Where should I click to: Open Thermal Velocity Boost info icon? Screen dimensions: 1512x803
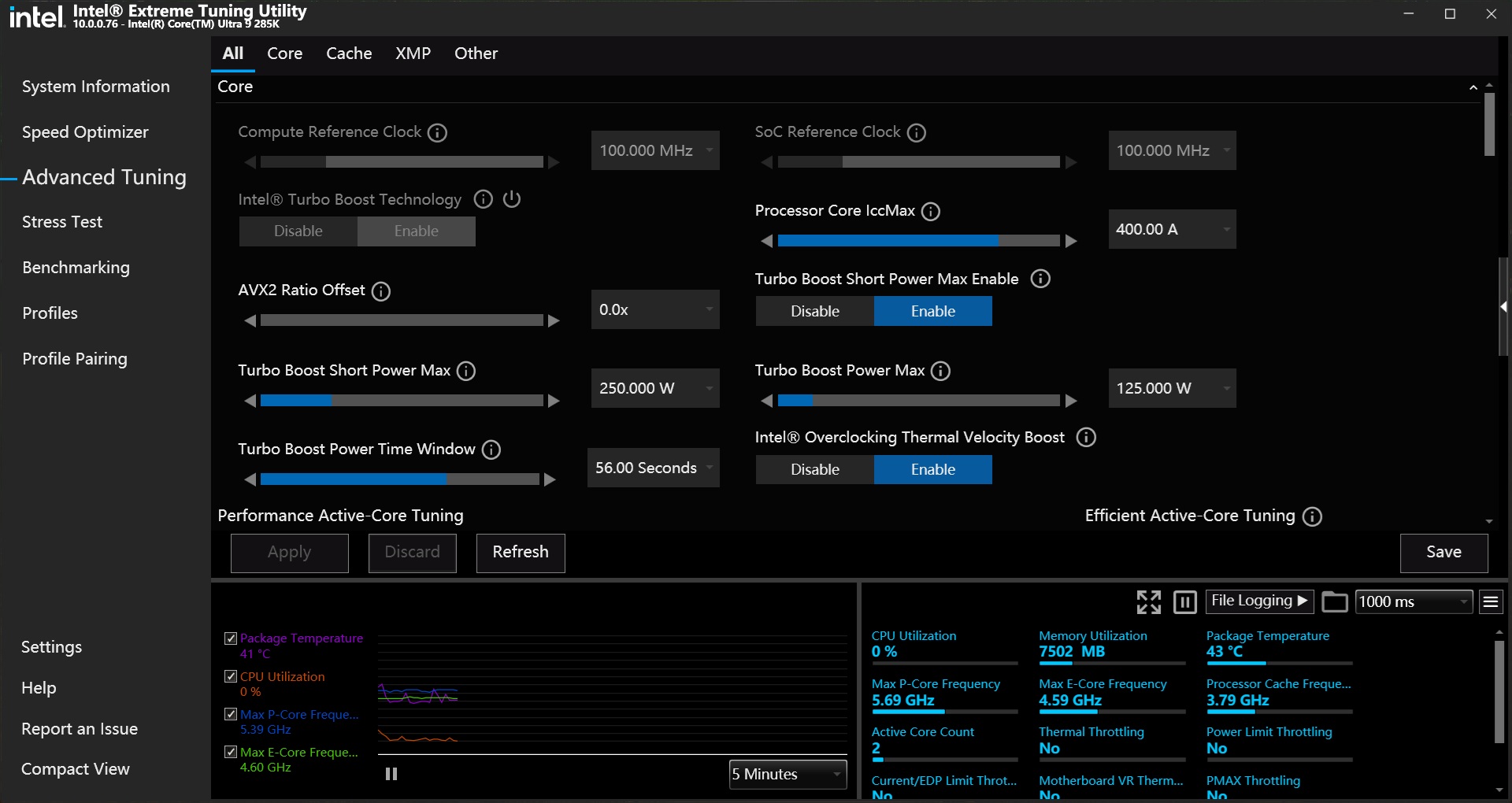pos(1086,438)
